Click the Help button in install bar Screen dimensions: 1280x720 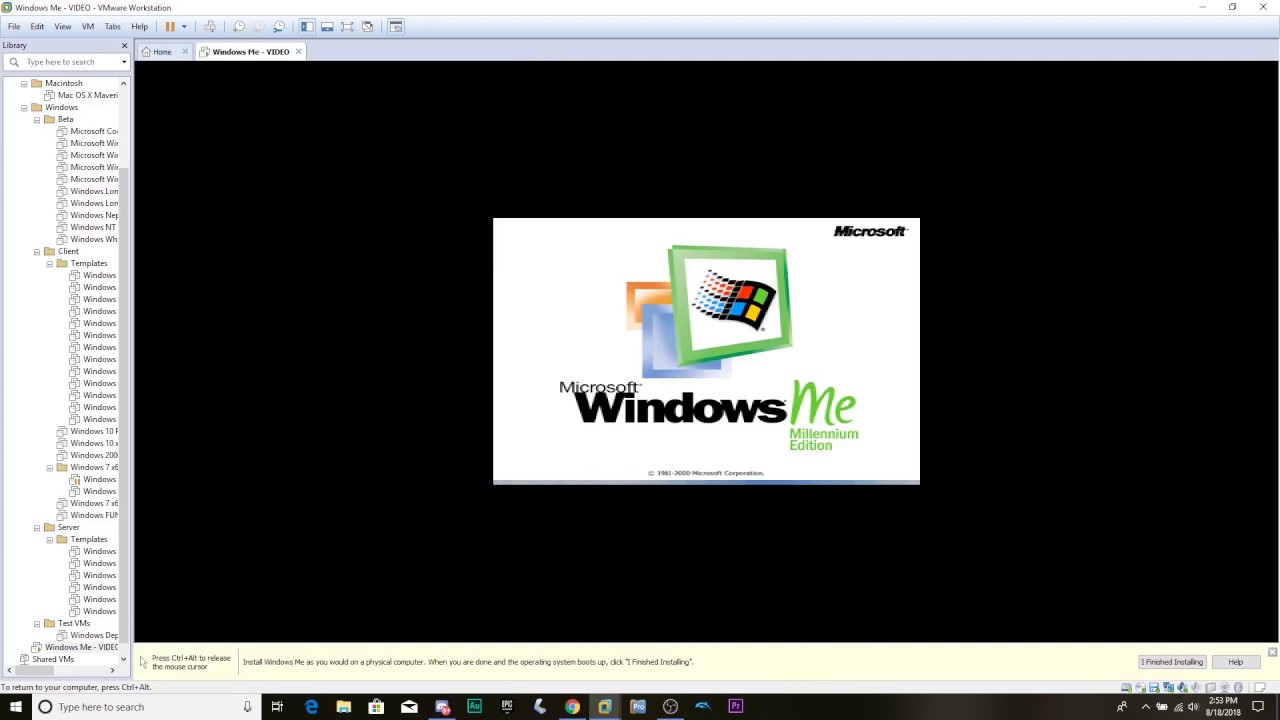1235,662
